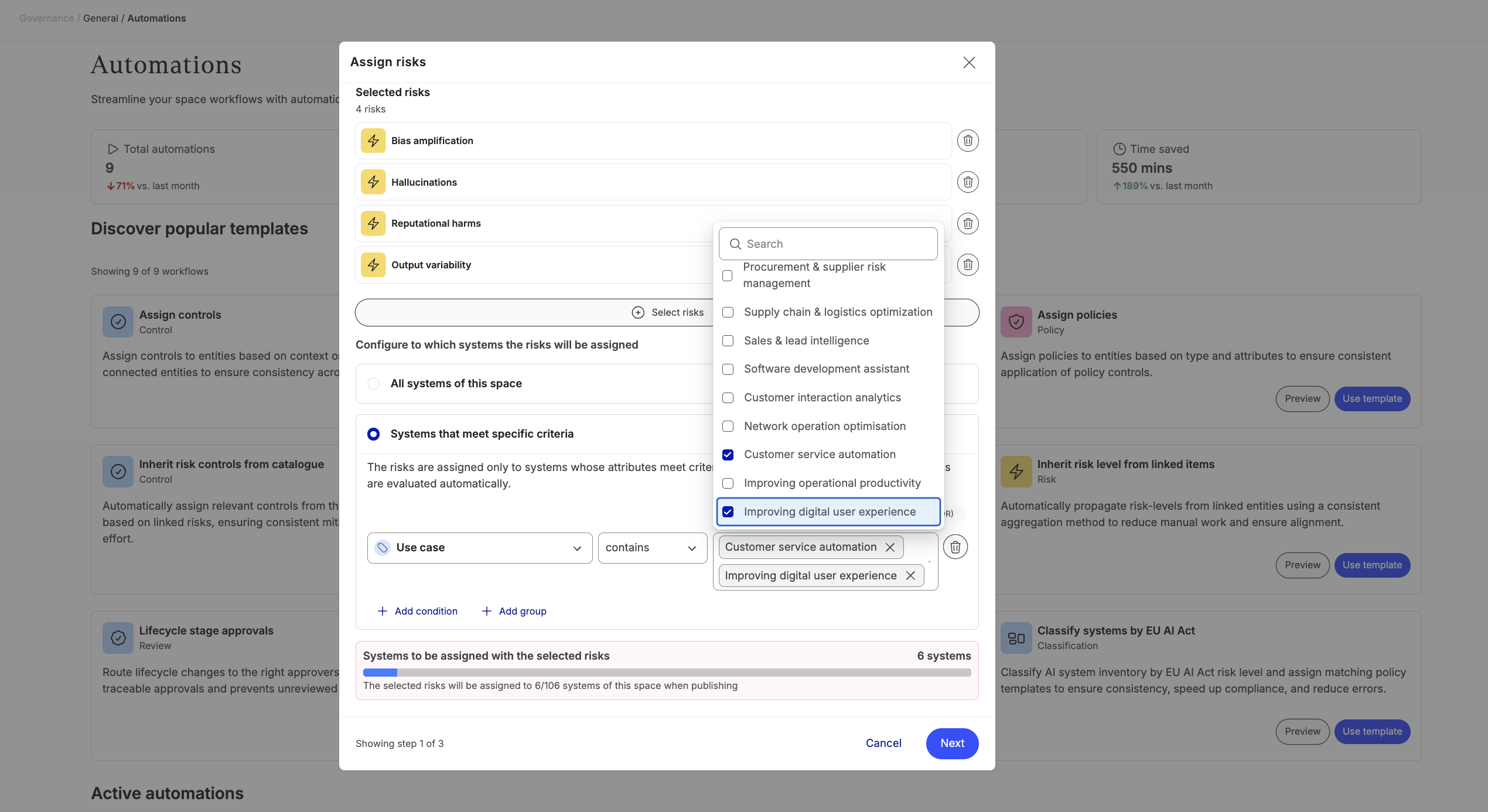Click the Bias amplification lightning icon
Image resolution: width=1488 pixels, height=812 pixels.
pos(373,141)
